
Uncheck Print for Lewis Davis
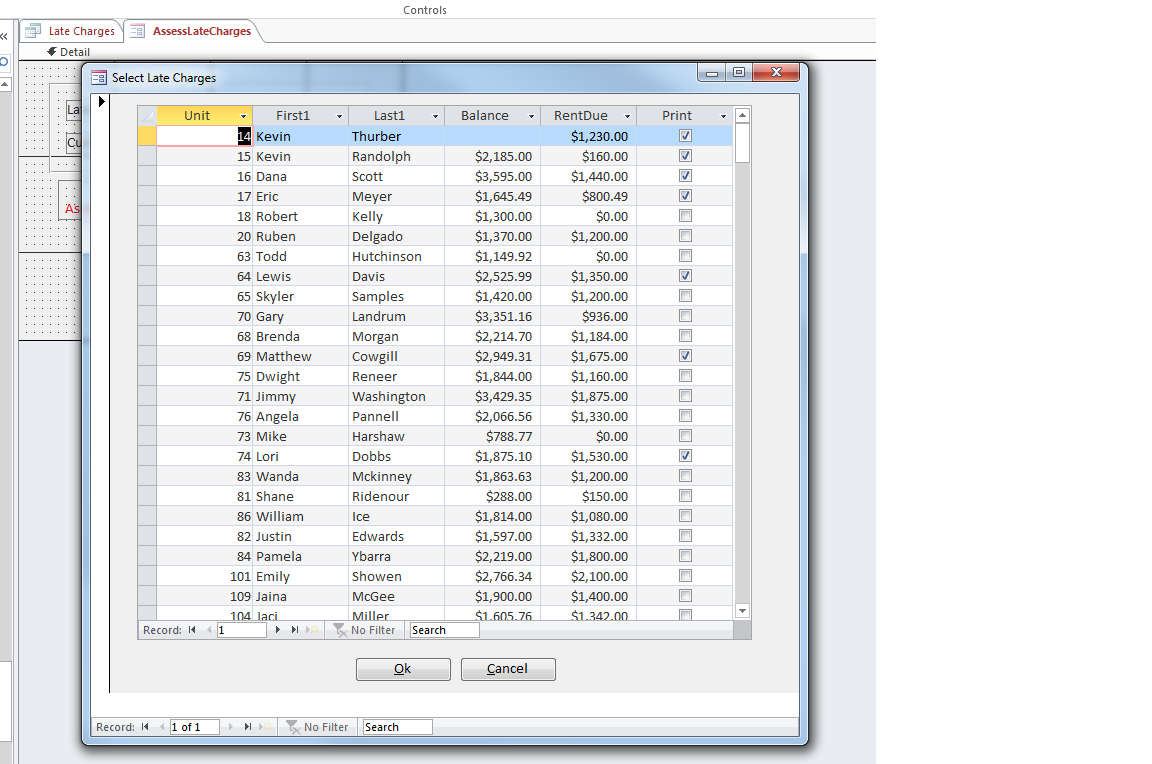(685, 275)
